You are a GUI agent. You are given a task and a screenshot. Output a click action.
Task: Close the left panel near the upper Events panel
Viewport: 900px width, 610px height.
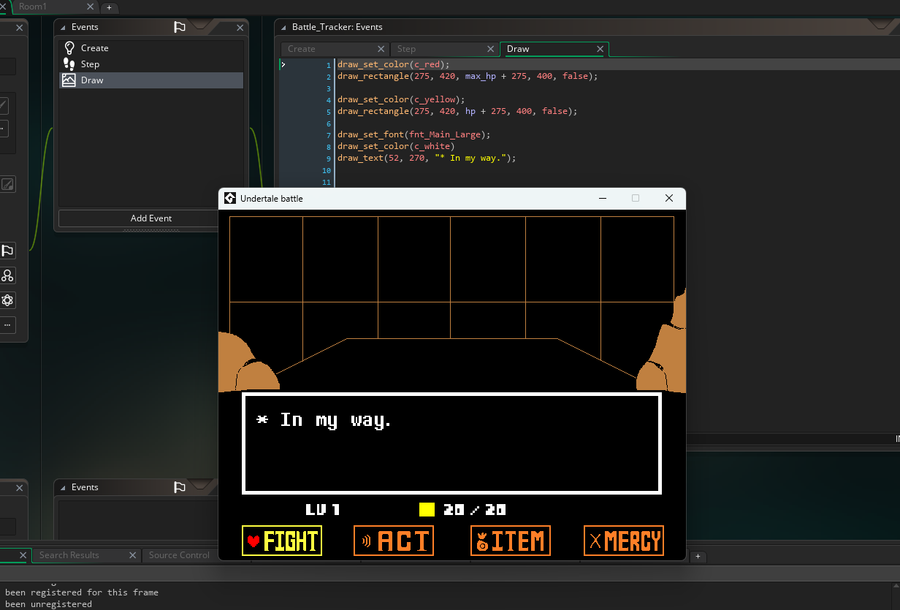click(20, 28)
